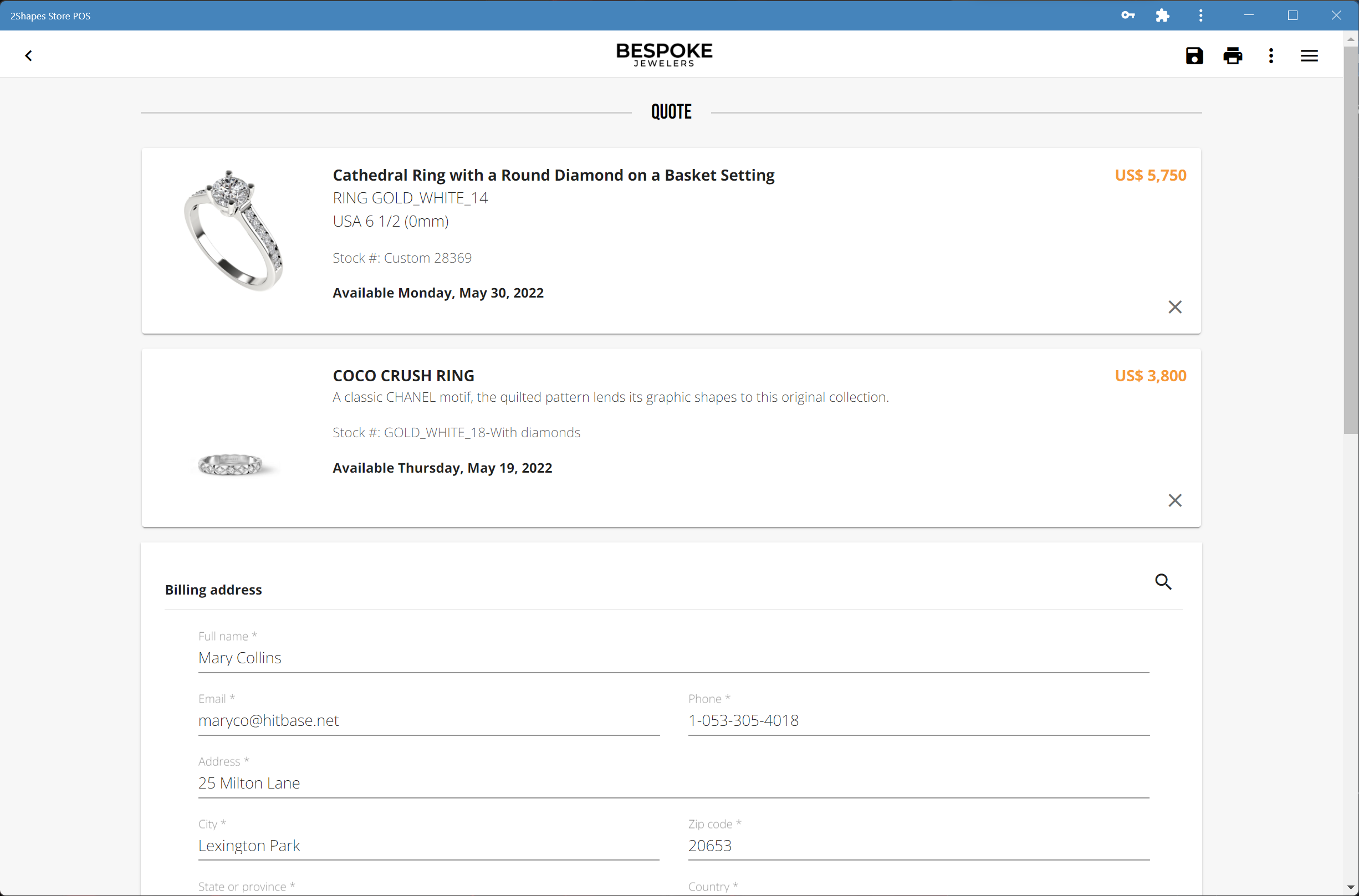Search customers with the billing address magnifier
This screenshot has width=1359, height=896.
pyautogui.click(x=1163, y=581)
